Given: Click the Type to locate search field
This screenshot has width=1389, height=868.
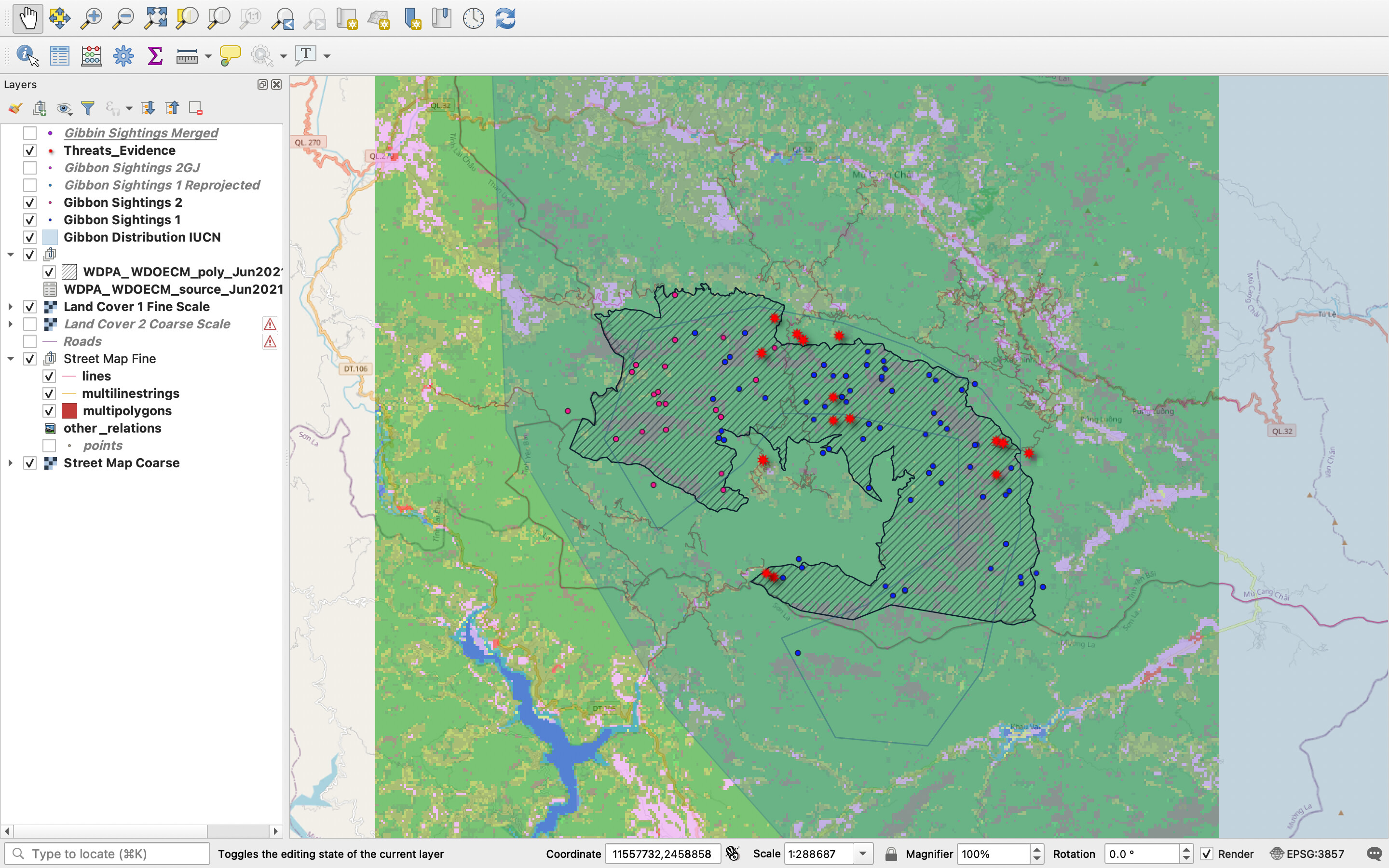Looking at the screenshot, I should coord(107,854).
